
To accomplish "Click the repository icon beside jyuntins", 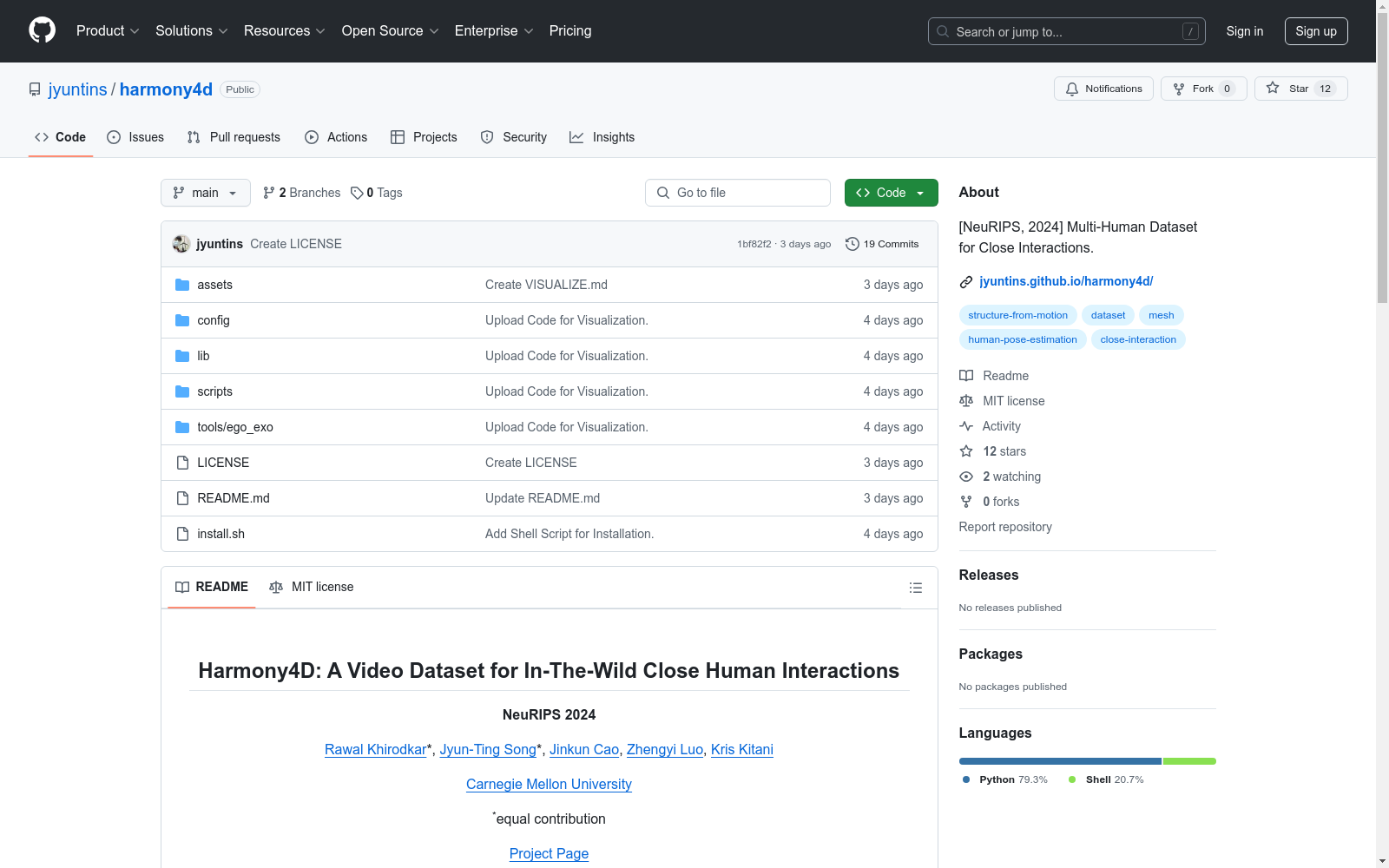I will click(x=35, y=89).
